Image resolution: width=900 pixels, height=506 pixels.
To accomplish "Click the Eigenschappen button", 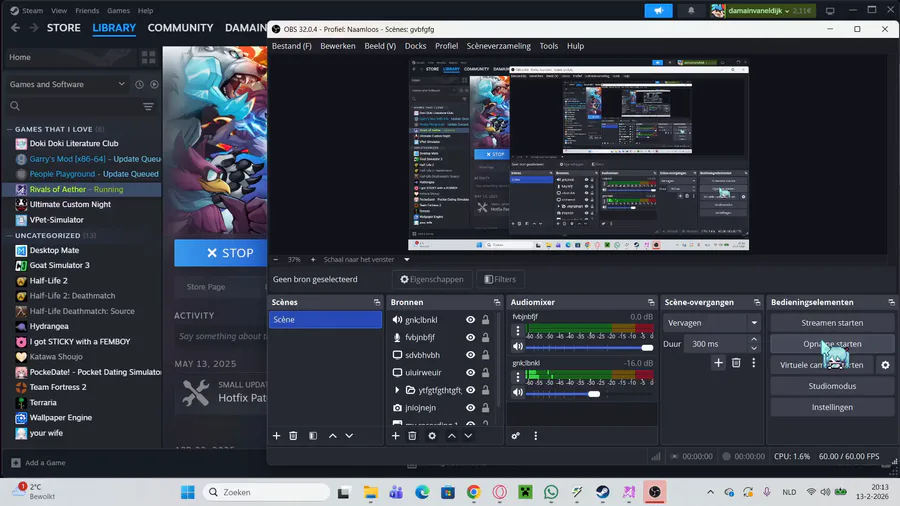I will point(432,279).
